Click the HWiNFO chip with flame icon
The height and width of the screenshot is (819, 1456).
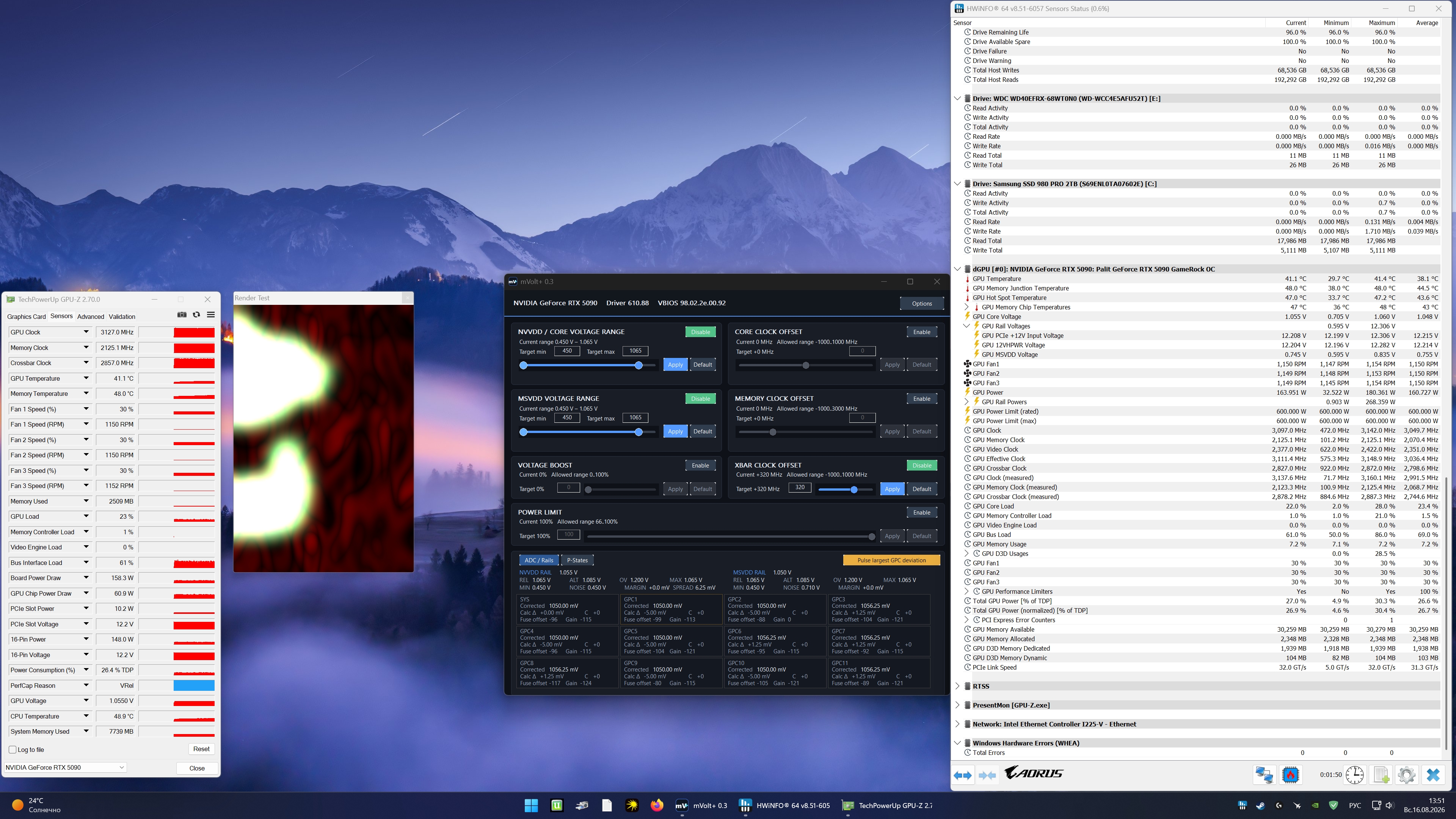point(1290,774)
